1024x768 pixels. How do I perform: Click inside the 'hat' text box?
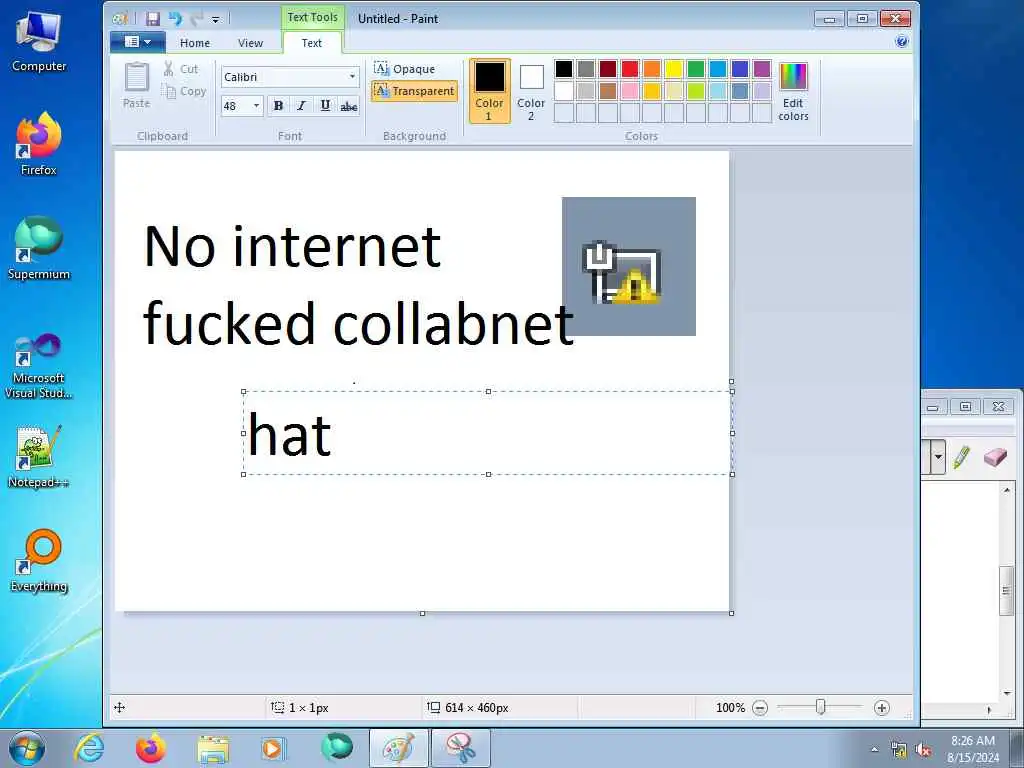click(x=488, y=433)
